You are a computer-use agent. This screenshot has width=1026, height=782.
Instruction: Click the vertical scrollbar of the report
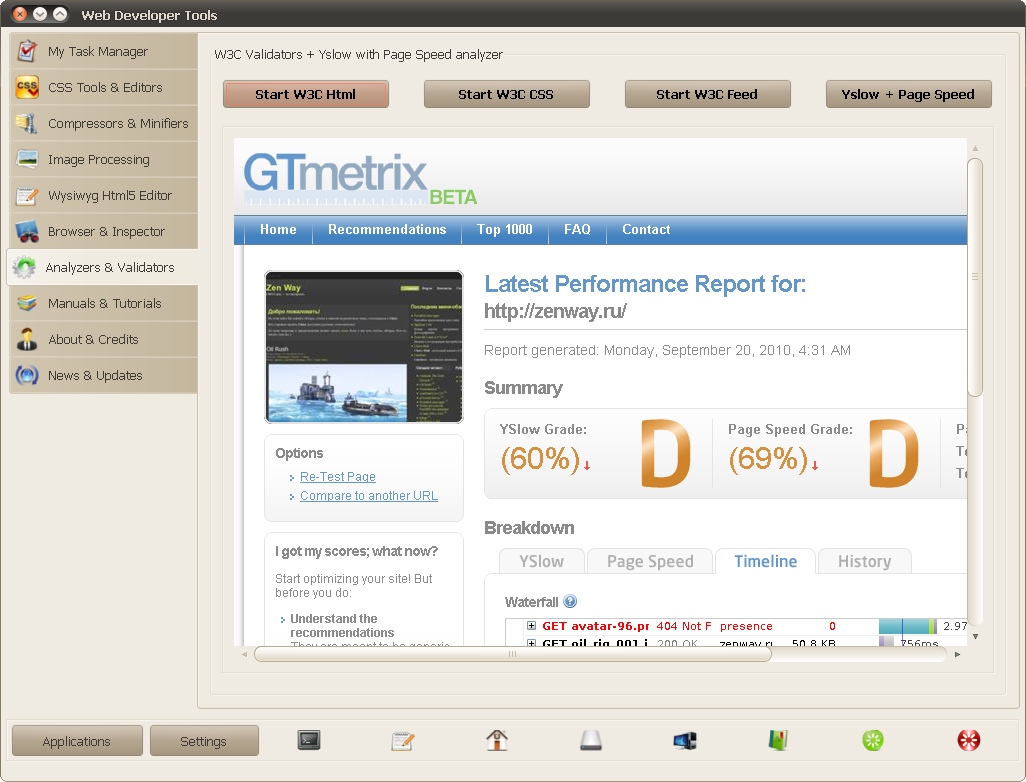(x=975, y=277)
